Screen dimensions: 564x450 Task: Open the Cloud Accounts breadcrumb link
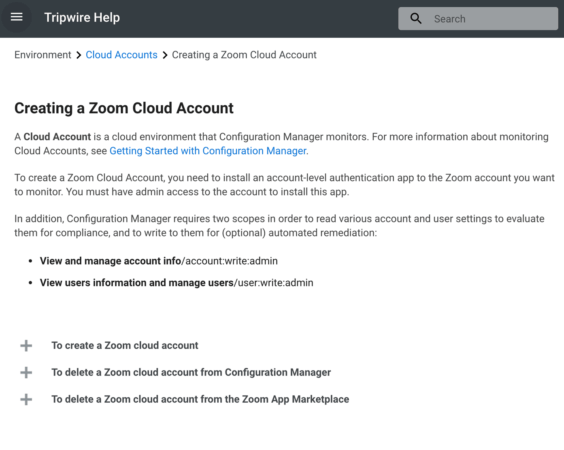point(121,55)
